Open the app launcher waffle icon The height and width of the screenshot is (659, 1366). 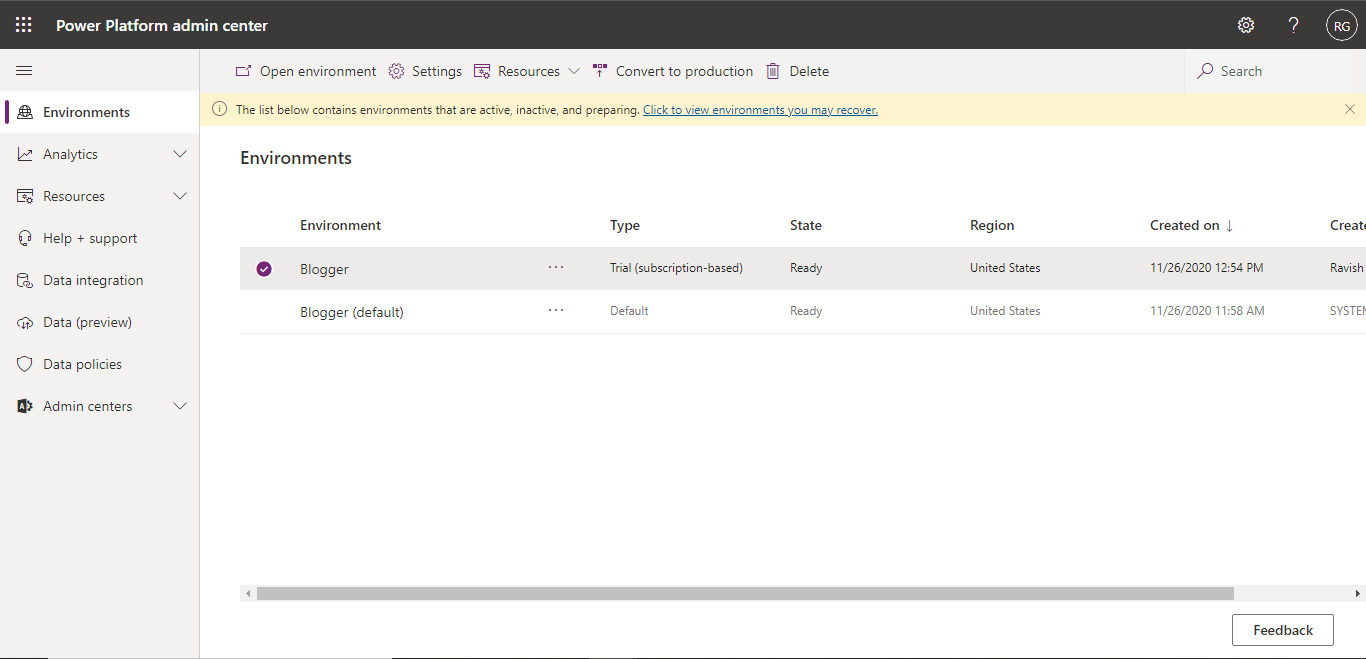coord(24,25)
